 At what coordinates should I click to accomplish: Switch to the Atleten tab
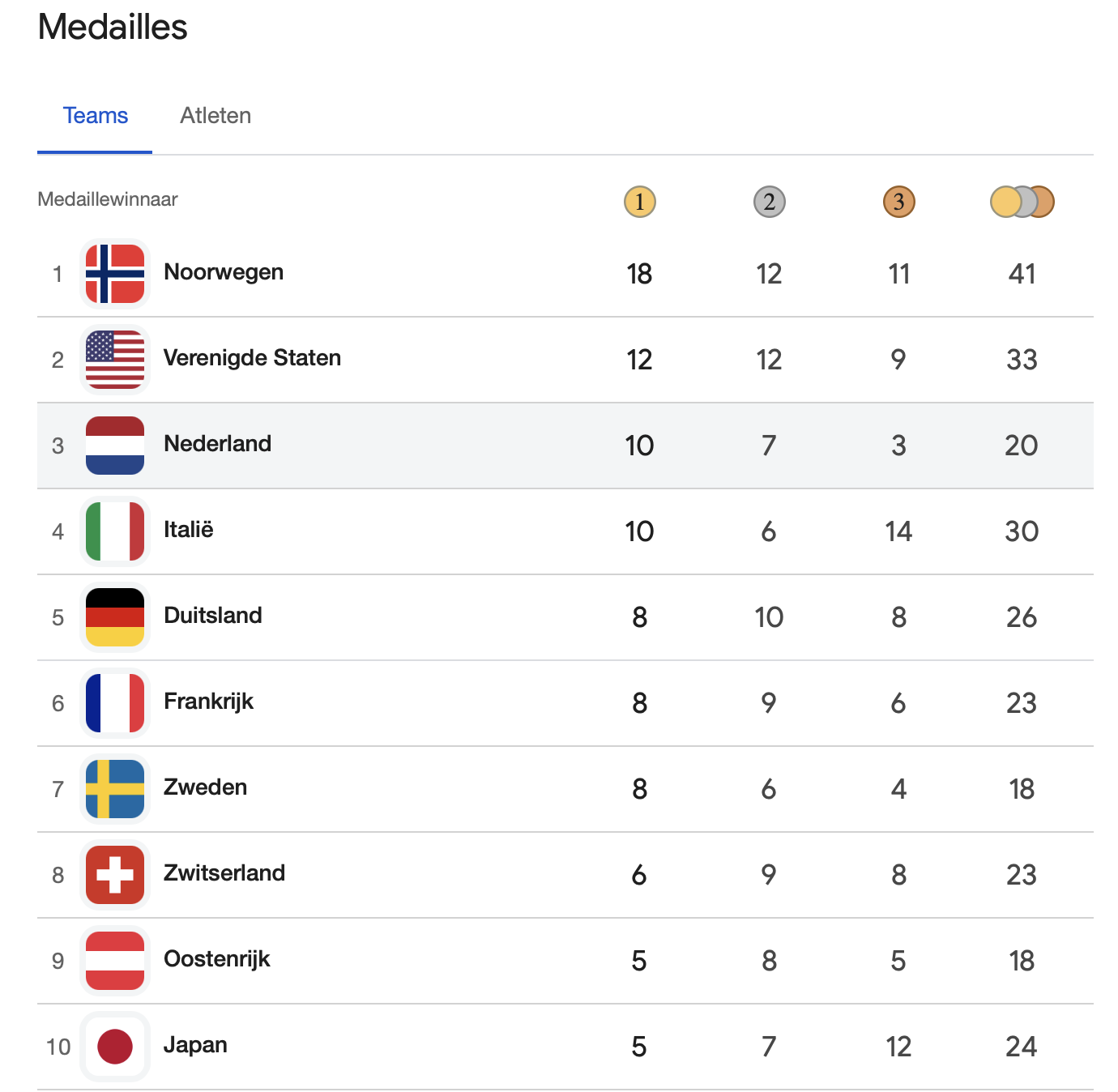tap(215, 116)
